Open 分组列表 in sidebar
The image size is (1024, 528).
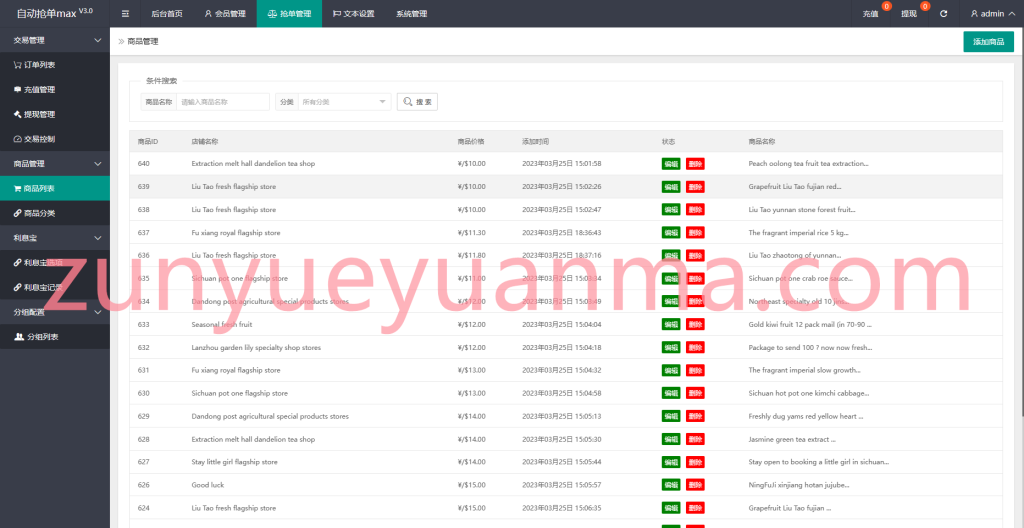55,337
